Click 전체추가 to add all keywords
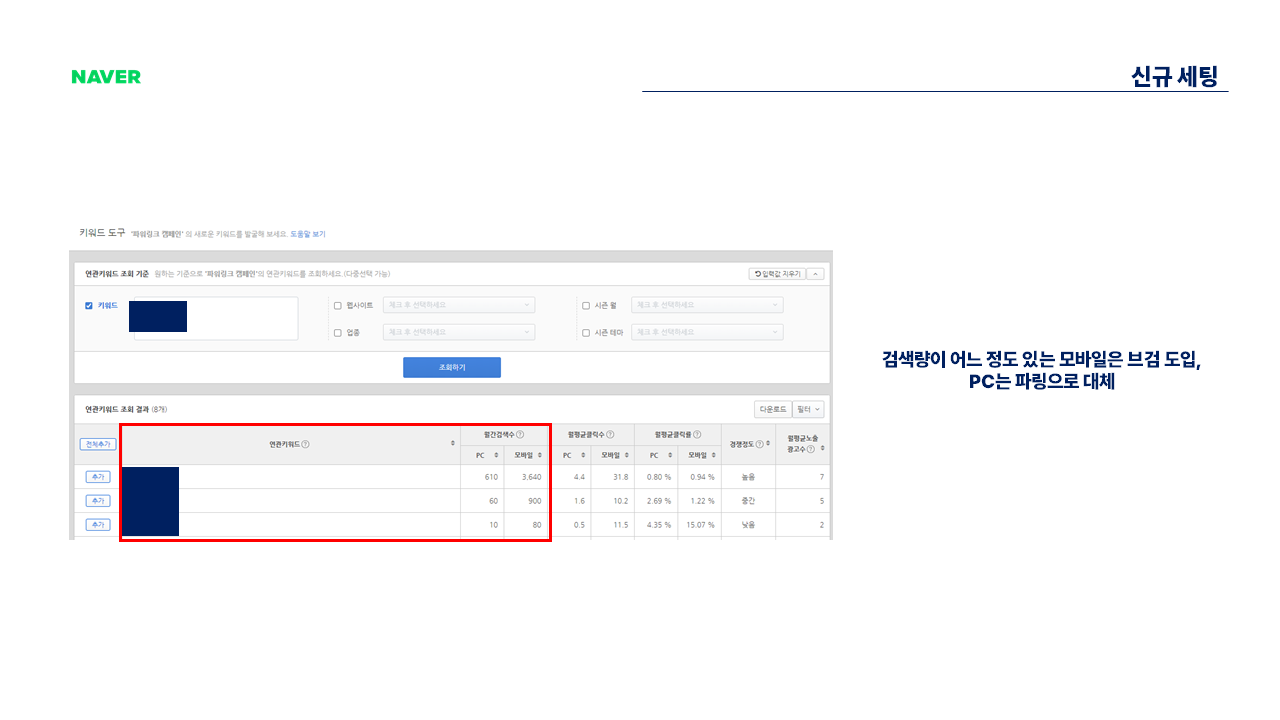1280x720 pixels. click(x=97, y=444)
